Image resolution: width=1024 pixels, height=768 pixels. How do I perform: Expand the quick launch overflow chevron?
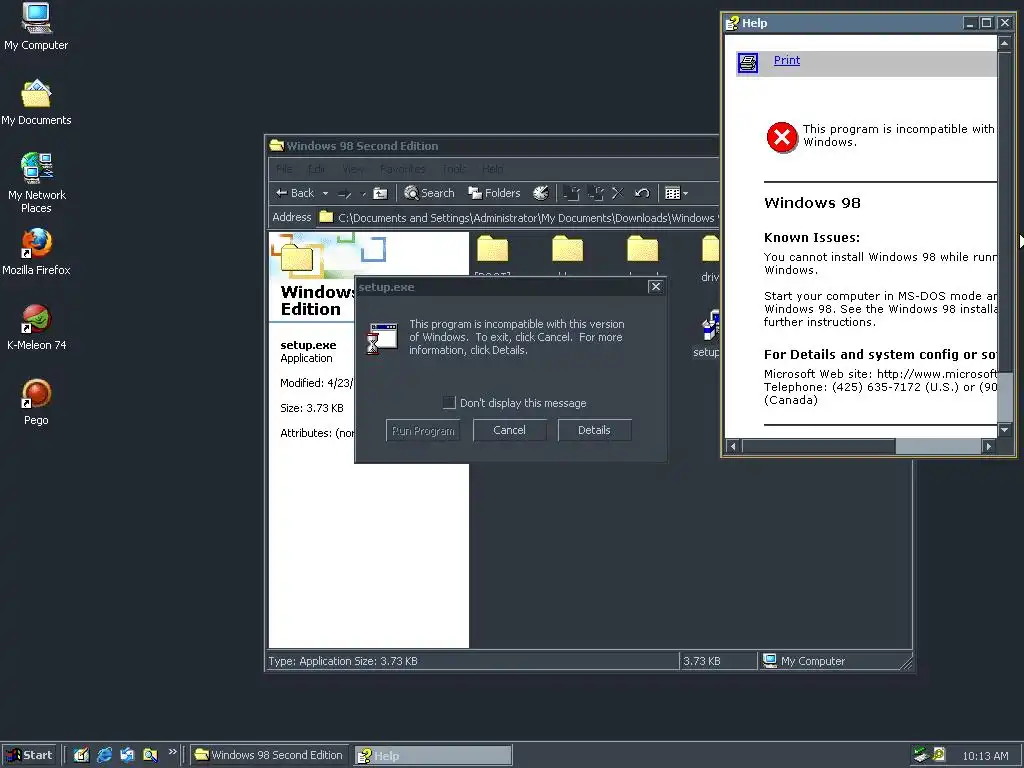[x=172, y=752]
